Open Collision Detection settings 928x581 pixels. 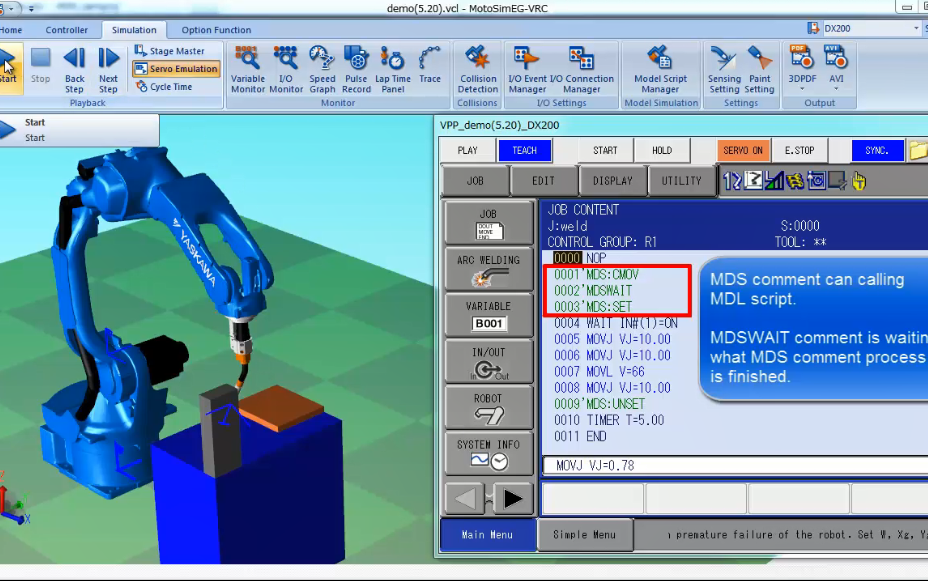tap(478, 70)
